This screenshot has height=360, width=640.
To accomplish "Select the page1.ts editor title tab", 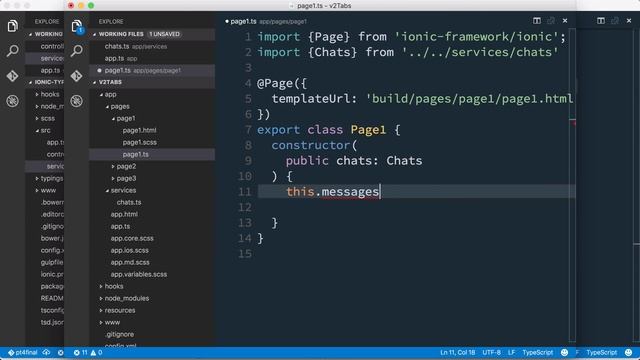I will click(265, 21).
